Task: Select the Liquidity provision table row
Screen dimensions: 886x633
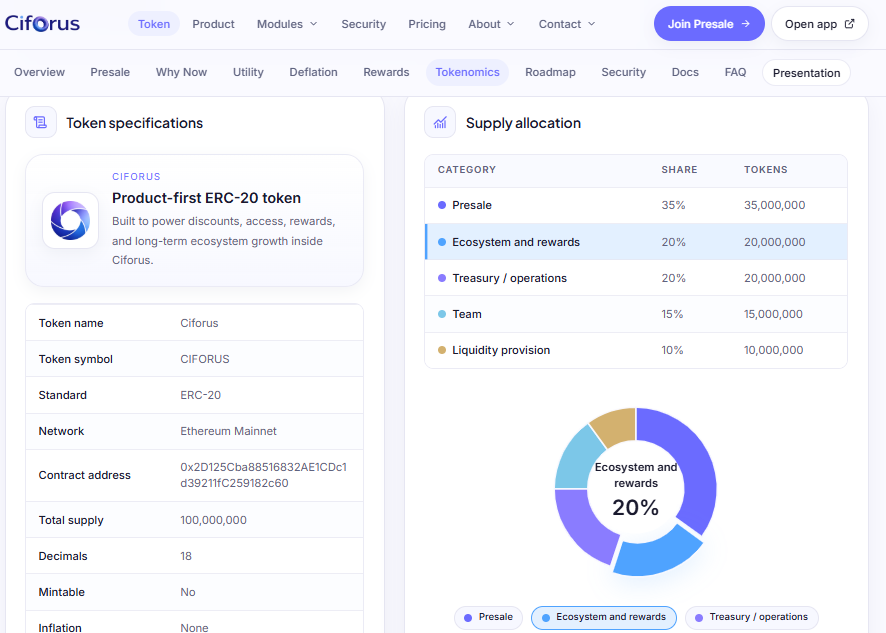Action: coord(636,350)
